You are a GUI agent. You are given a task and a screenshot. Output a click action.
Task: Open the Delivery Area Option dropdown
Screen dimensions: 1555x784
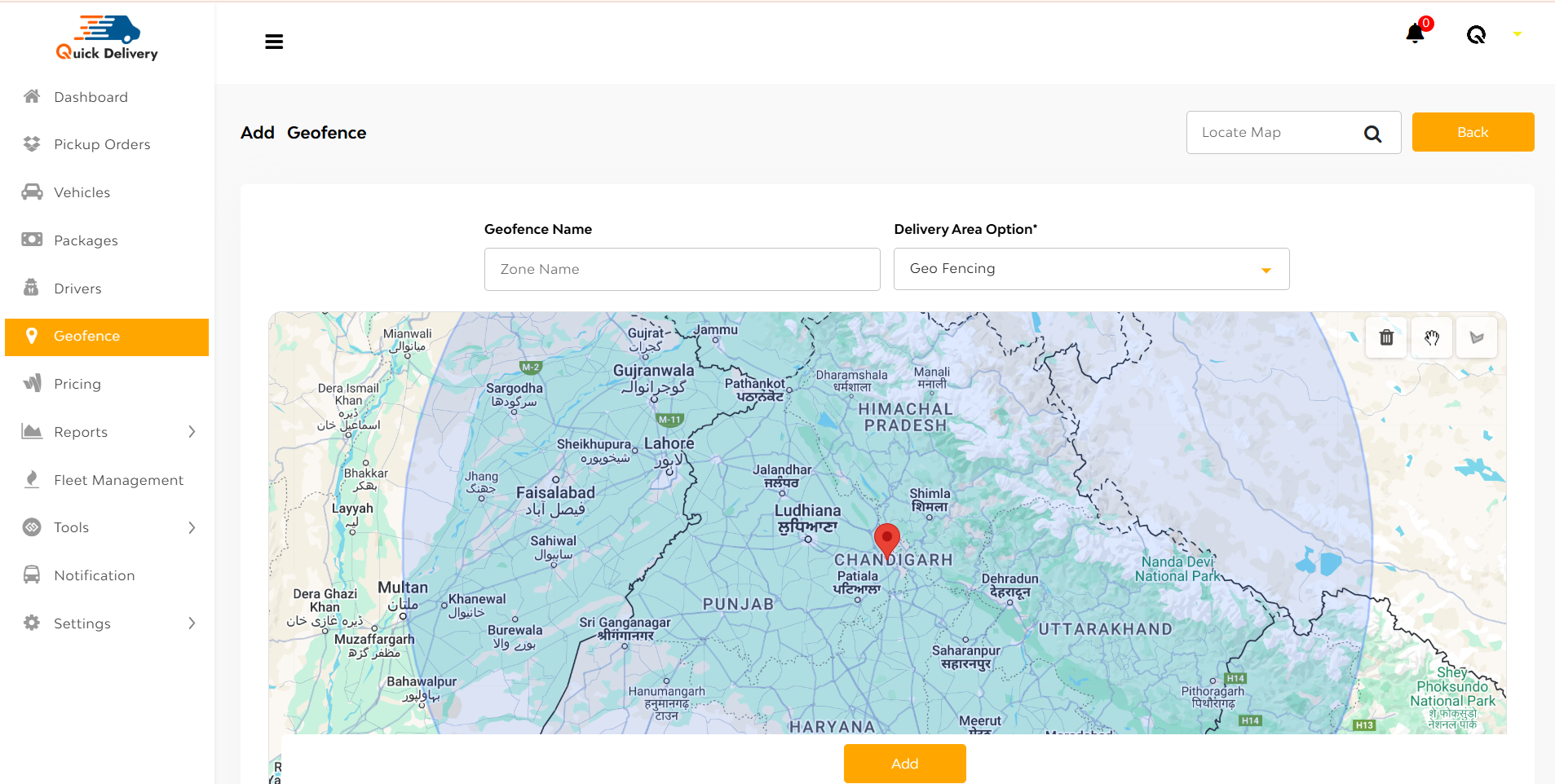point(1091,269)
